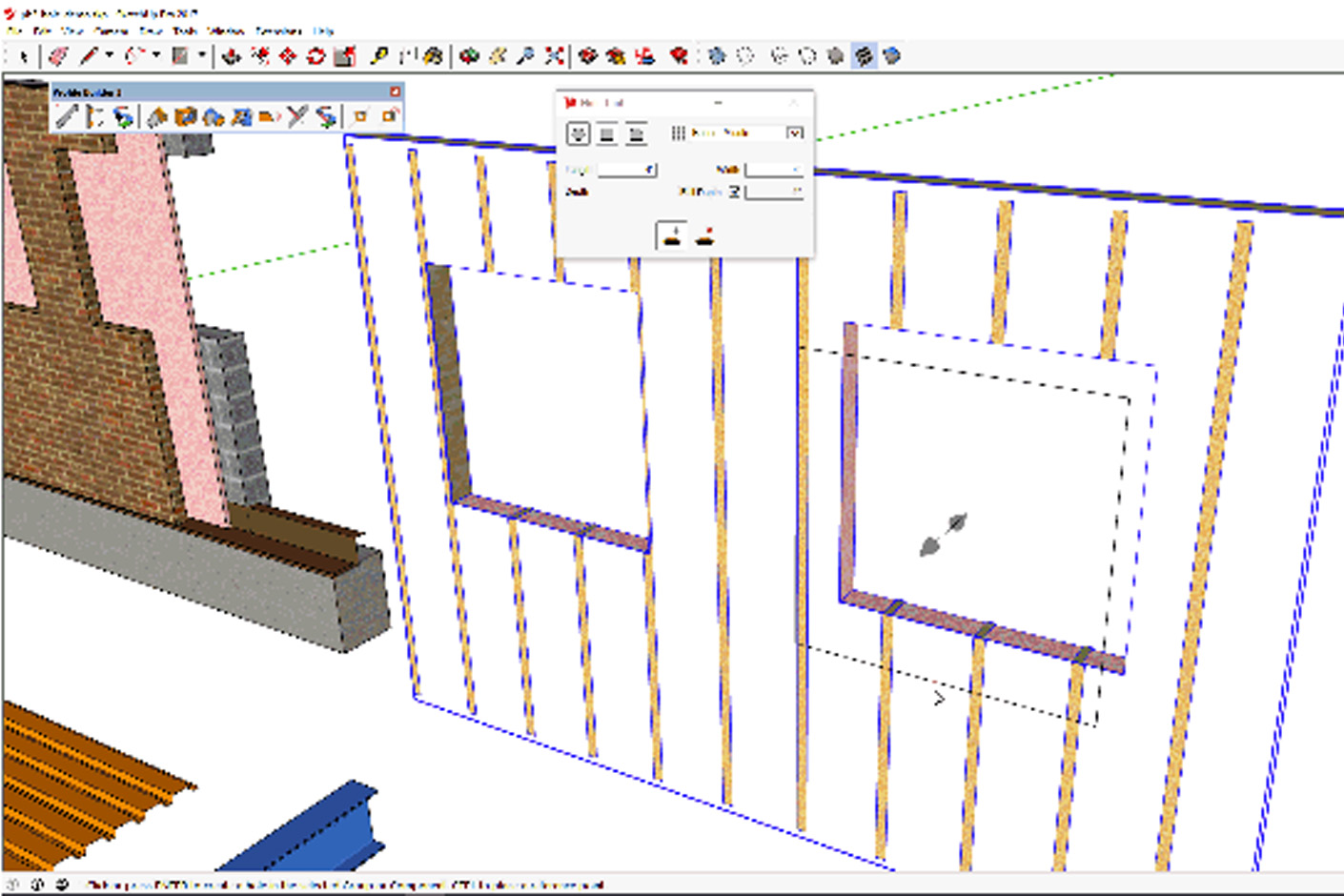
Task: Open the preset dropdown in Hole Tool dialog
Action: [794, 133]
